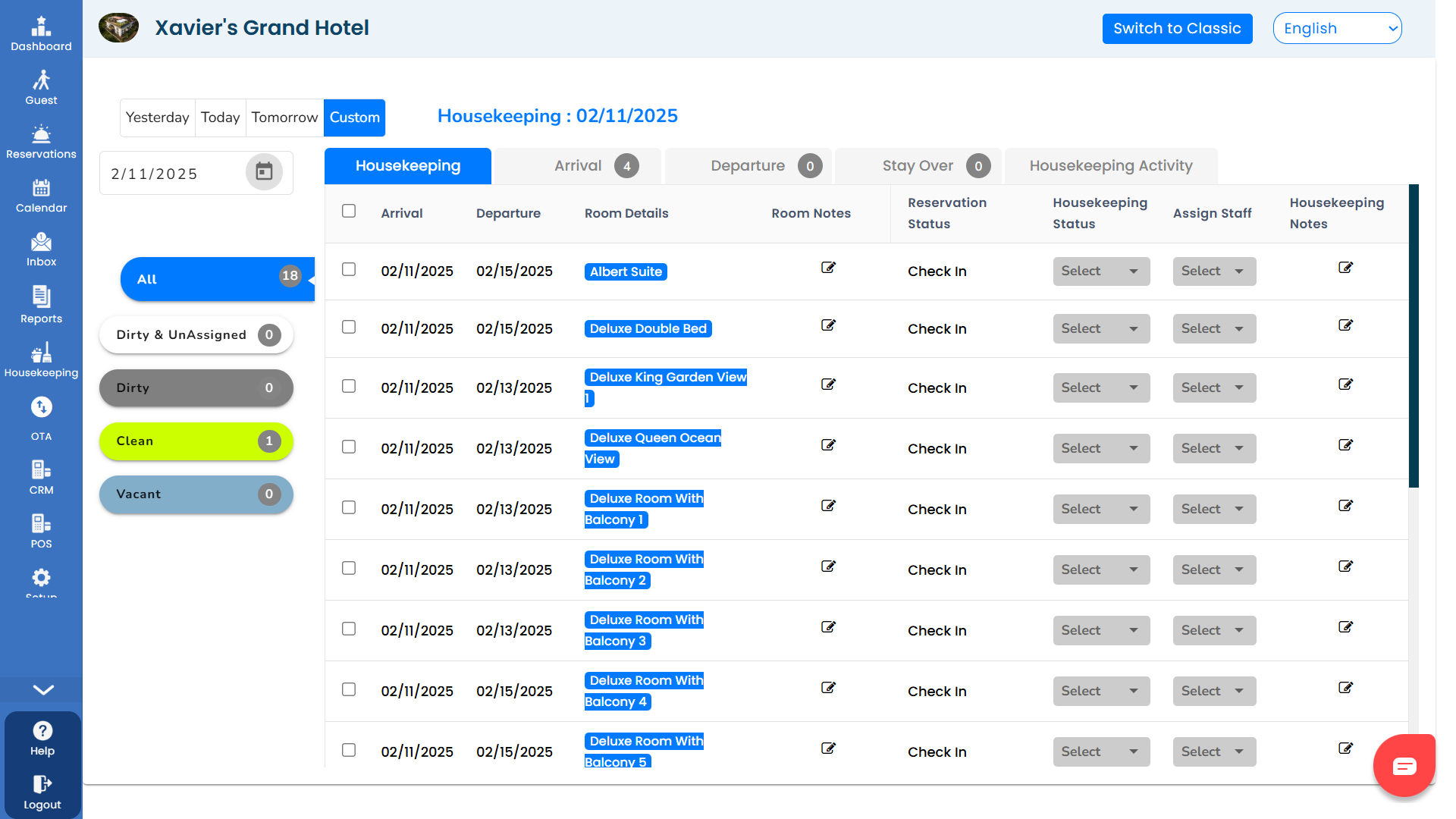Switch to the Arrival tab

tap(578, 166)
